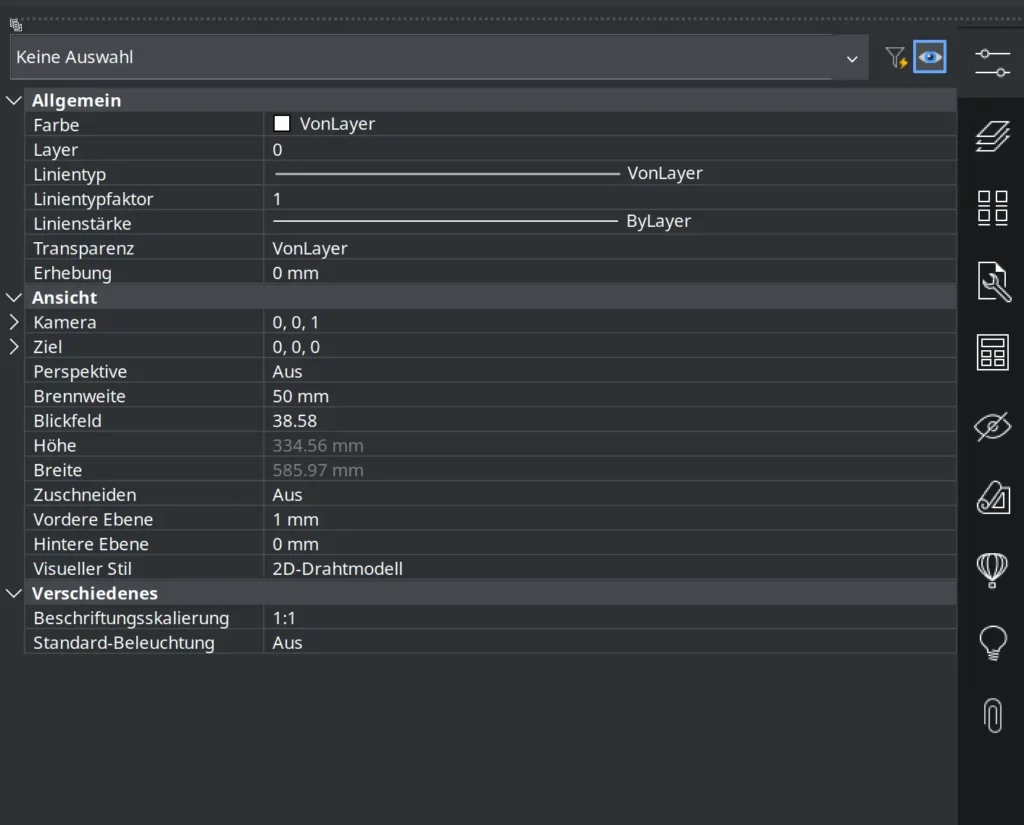Open the material roll panel icon
Screen dimensions: 1024x825
click(993, 498)
